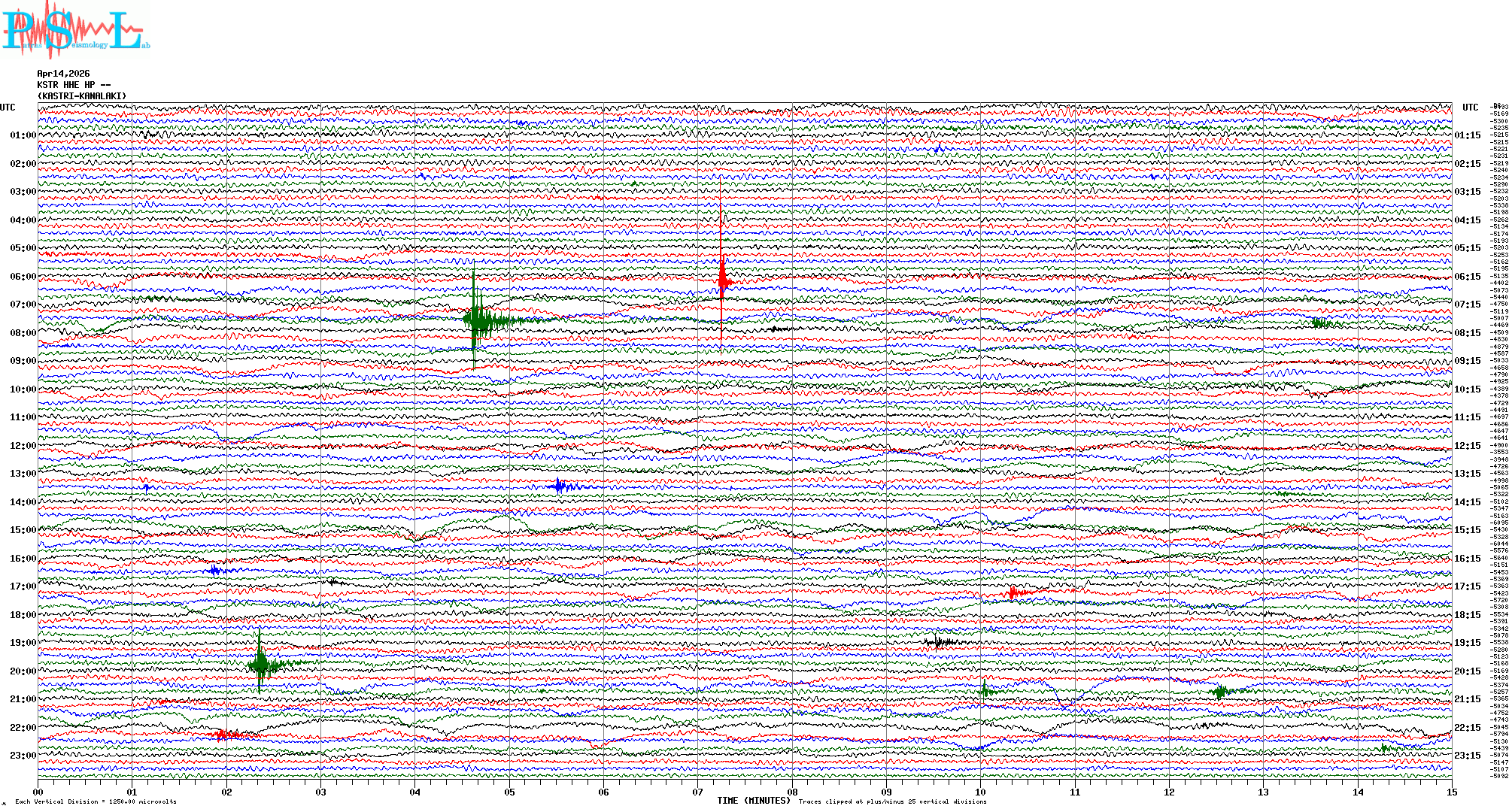The height and width of the screenshot is (812, 1512).
Task: Click the green seismic event near minute 02
Action: coord(260,664)
